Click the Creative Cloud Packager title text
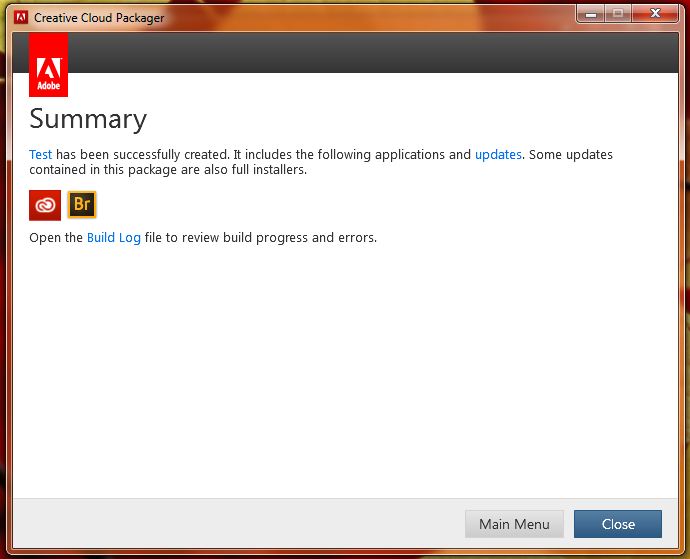This screenshot has width=690, height=559. tap(99, 18)
